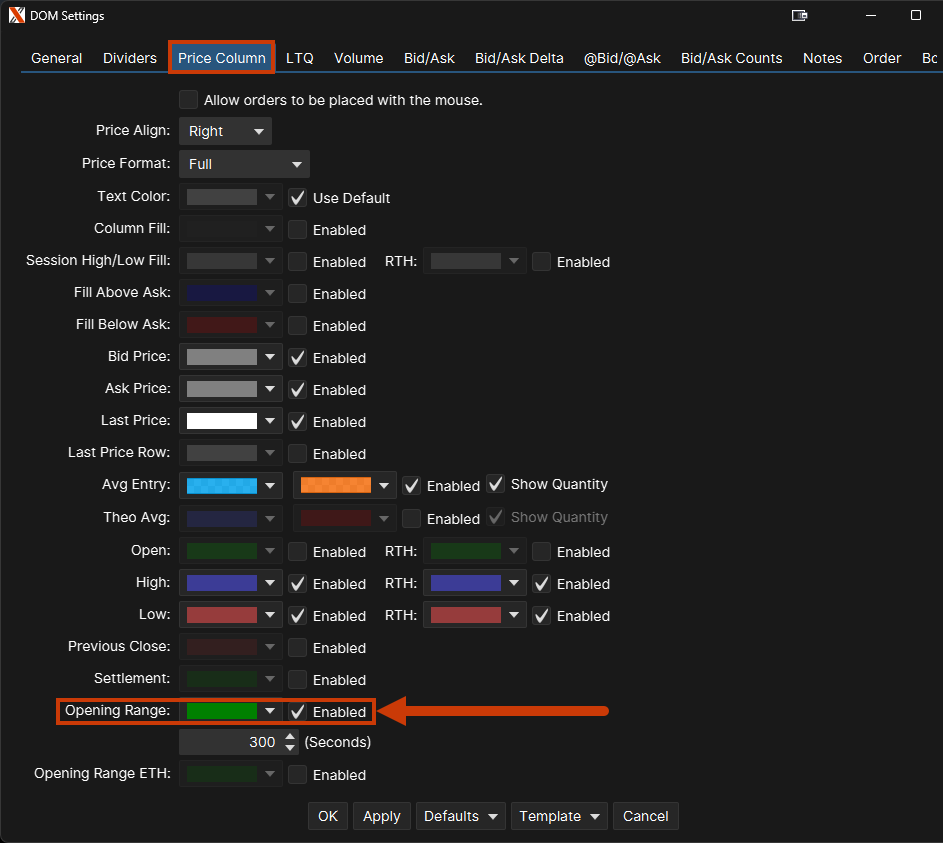Click the Apply button
943x843 pixels.
381,816
